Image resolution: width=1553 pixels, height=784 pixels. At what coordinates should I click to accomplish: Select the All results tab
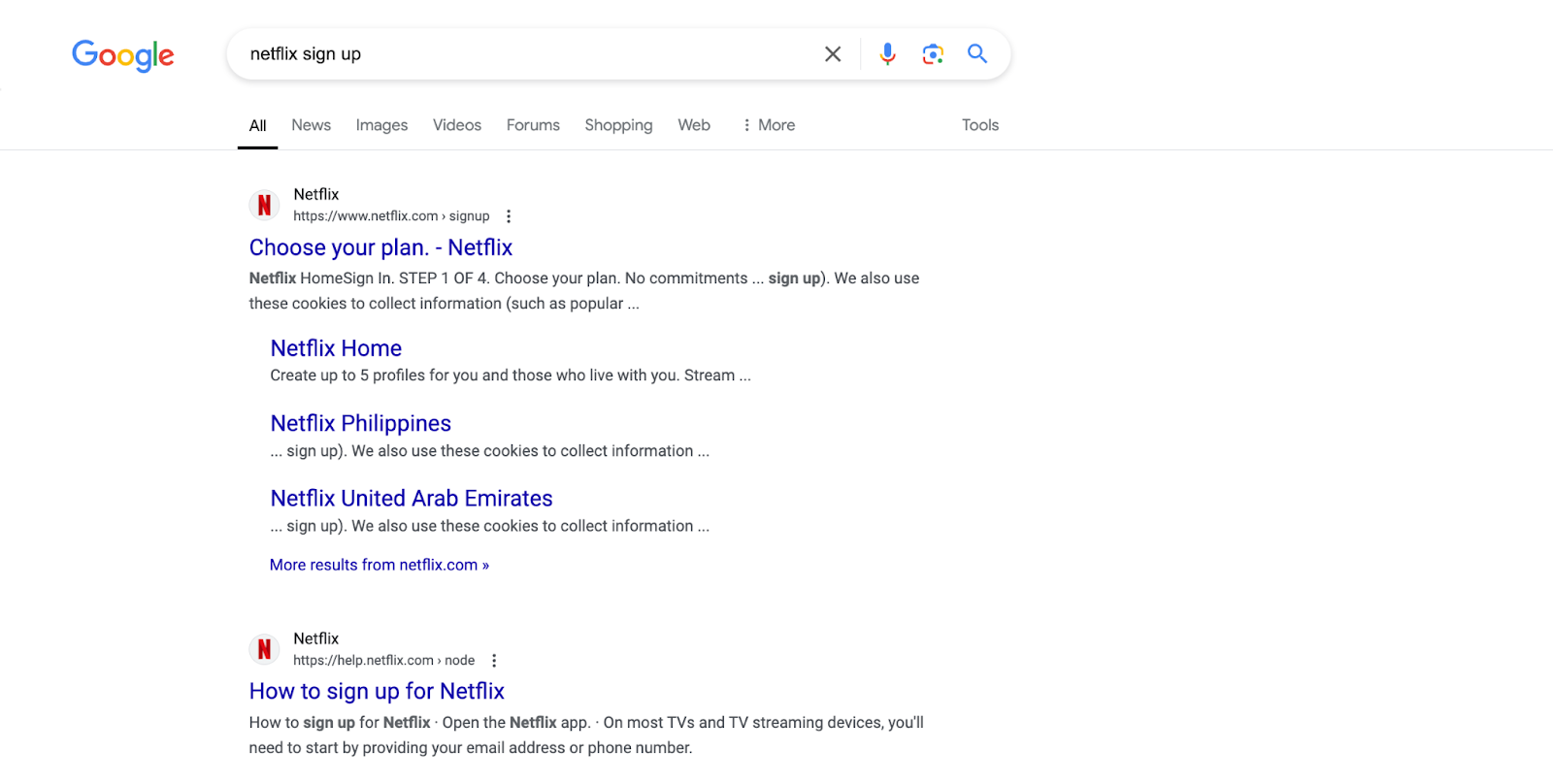coord(257,125)
